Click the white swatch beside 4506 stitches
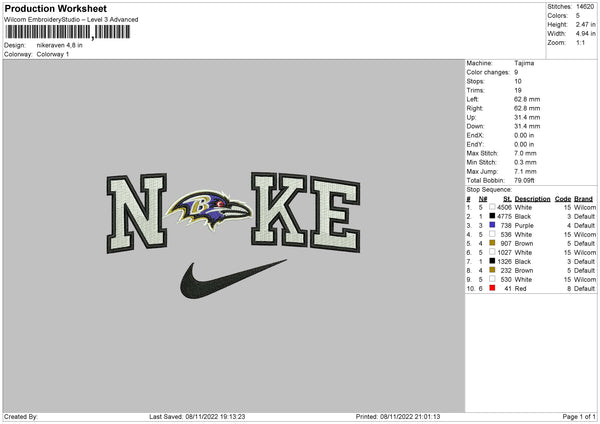 [x=492, y=207]
